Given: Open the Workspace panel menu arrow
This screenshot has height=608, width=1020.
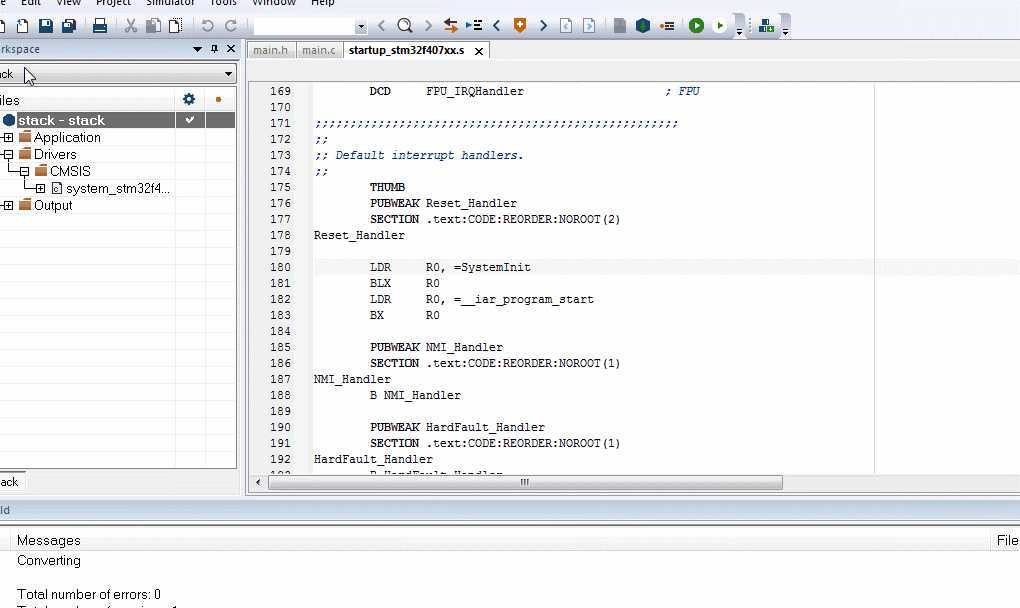Looking at the screenshot, I should (x=197, y=49).
